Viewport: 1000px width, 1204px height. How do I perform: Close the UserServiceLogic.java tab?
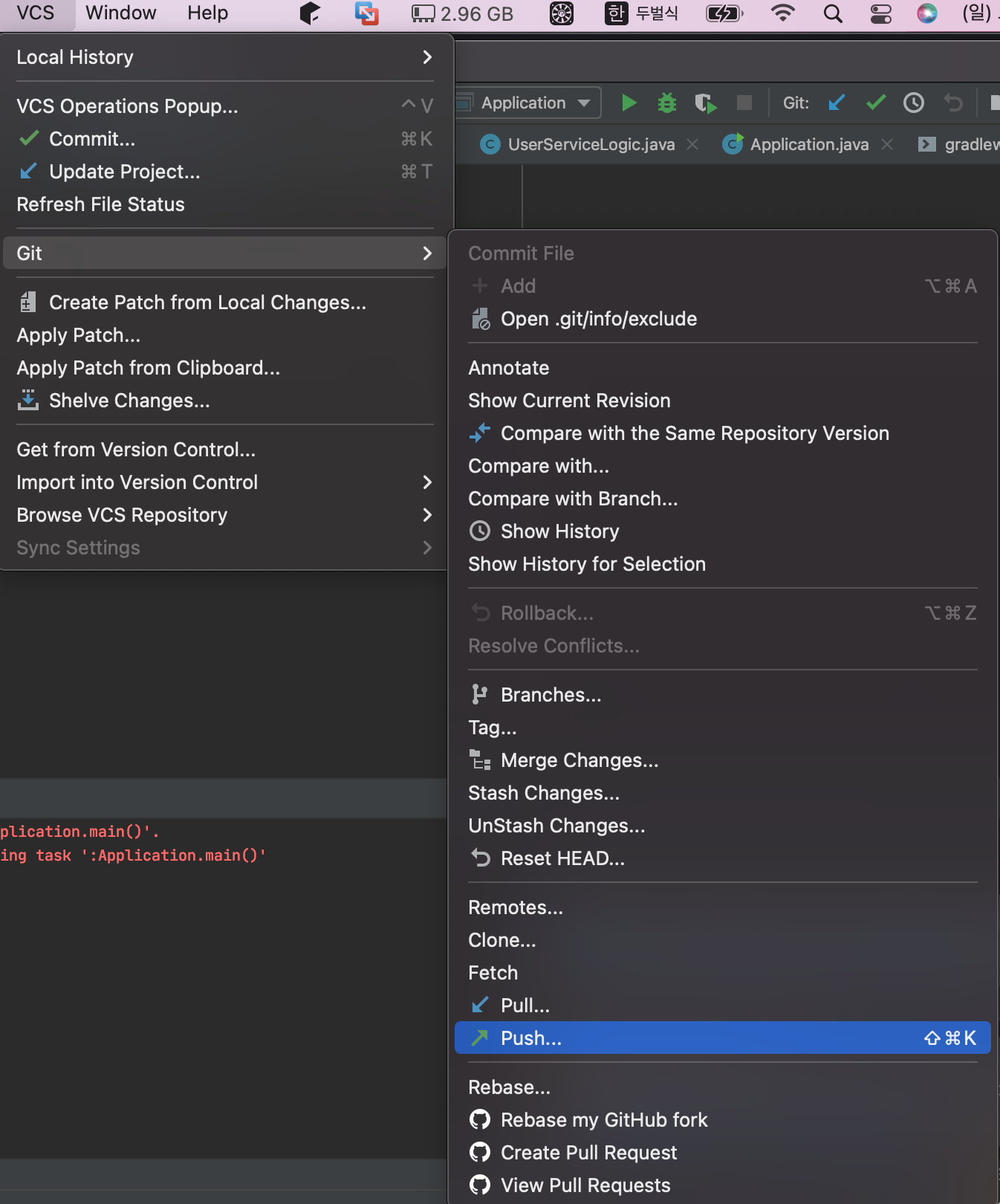click(x=692, y=144)
